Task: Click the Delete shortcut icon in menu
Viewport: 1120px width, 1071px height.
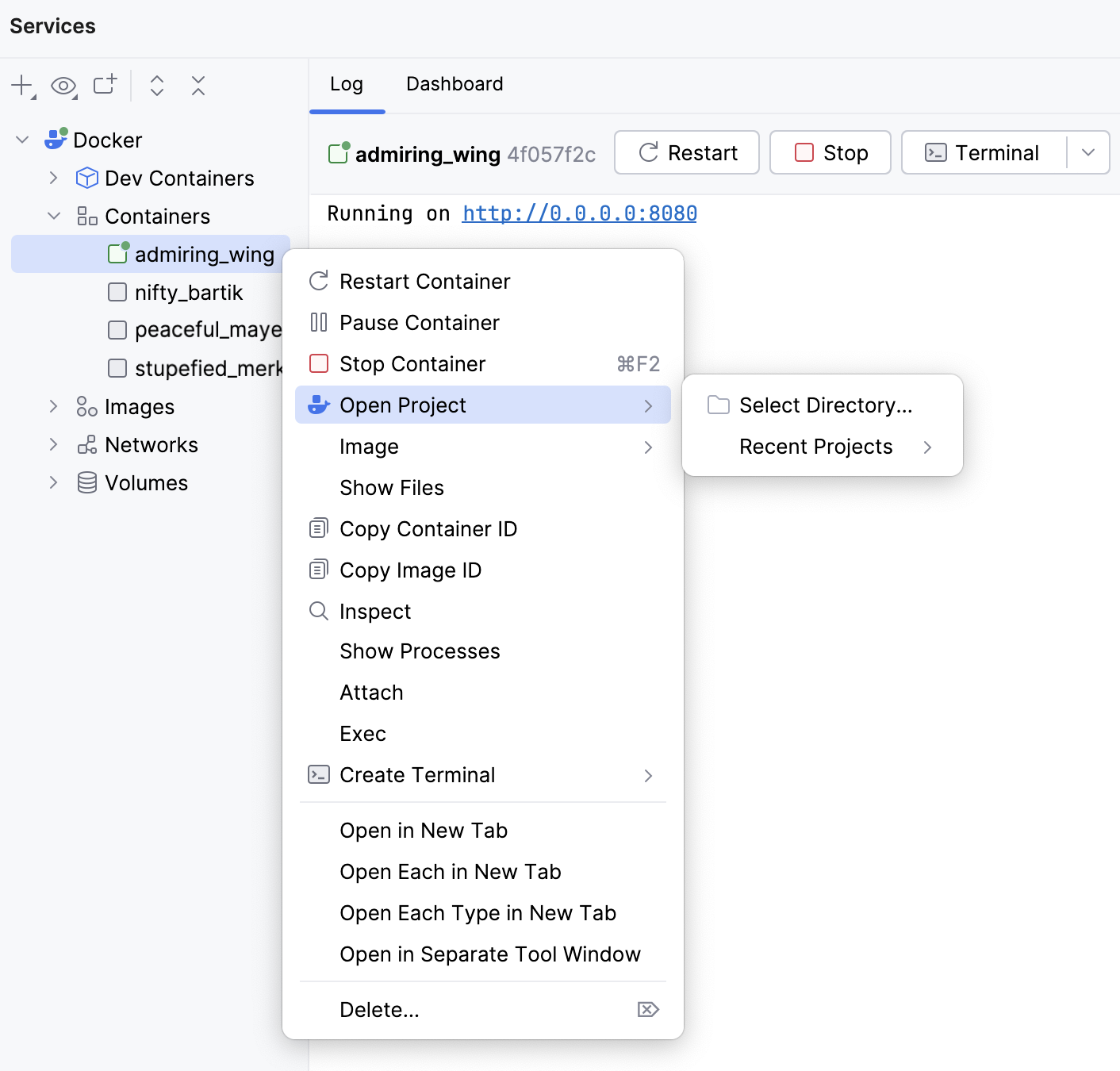Action: [x=648, y=1009]
